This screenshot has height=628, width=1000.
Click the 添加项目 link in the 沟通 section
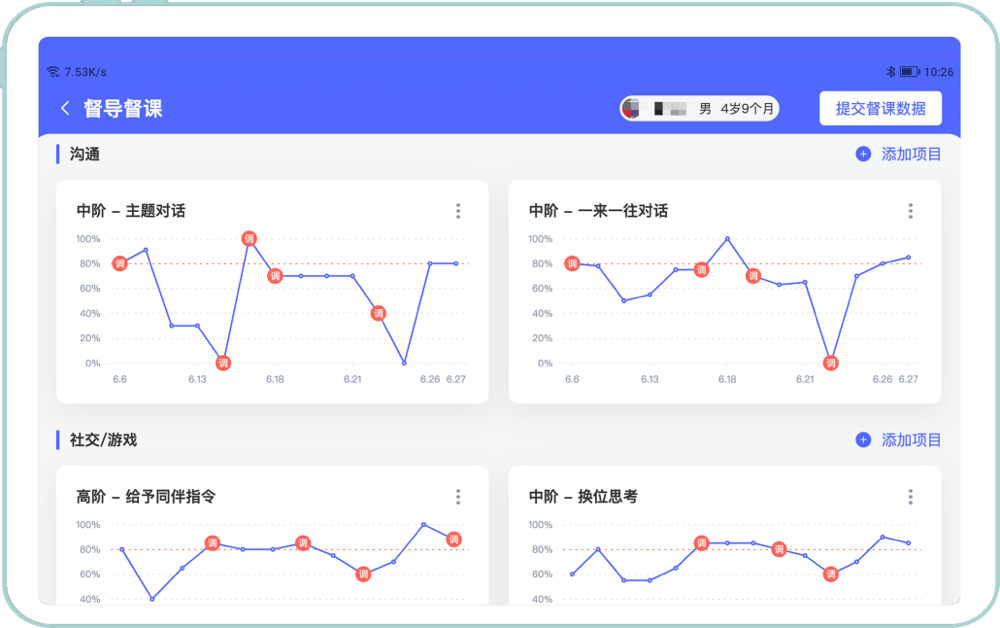pyautogui.click(x=911, y=155)
